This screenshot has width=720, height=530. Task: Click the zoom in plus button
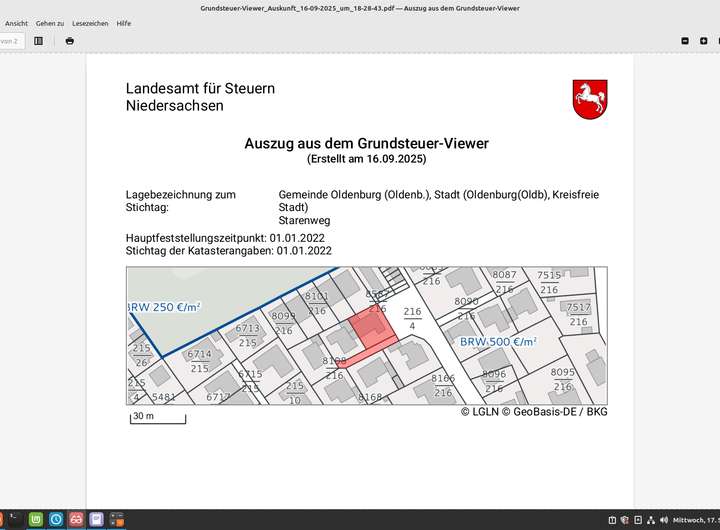(703, 41)
